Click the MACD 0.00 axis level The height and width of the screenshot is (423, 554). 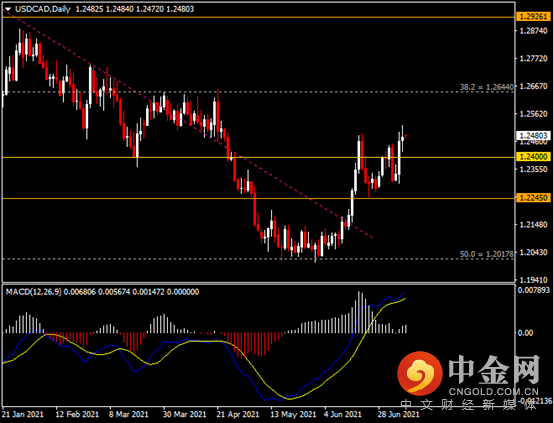[x=526, y=333]
